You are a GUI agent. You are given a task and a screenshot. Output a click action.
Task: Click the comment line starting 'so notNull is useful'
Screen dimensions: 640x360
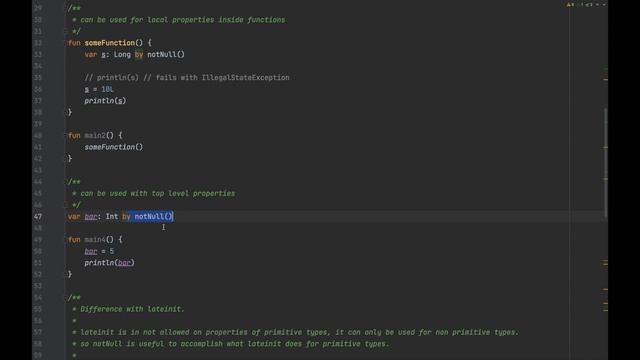tap(235, 344)
